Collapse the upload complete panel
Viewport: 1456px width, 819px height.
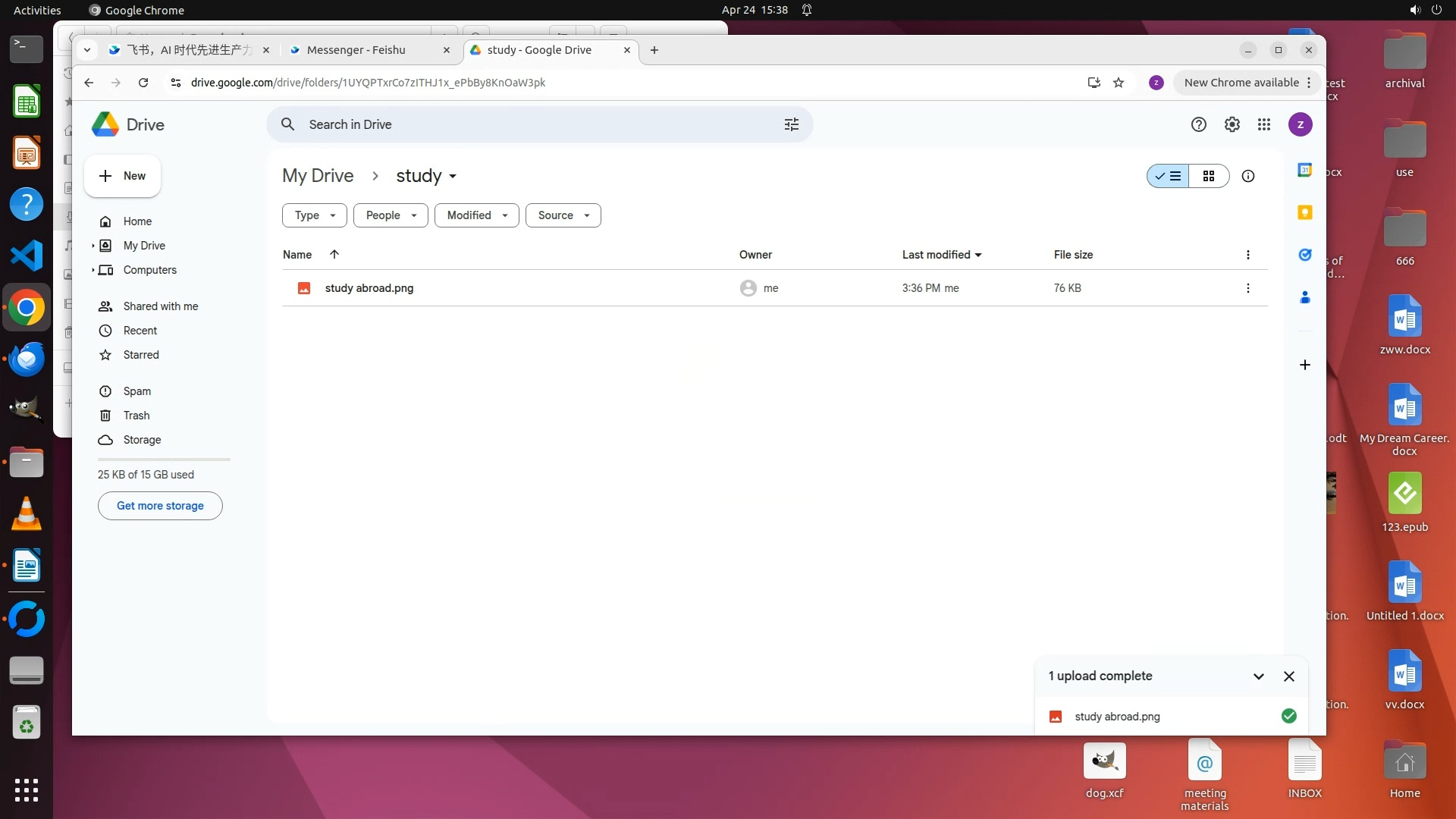[1258, 676]
